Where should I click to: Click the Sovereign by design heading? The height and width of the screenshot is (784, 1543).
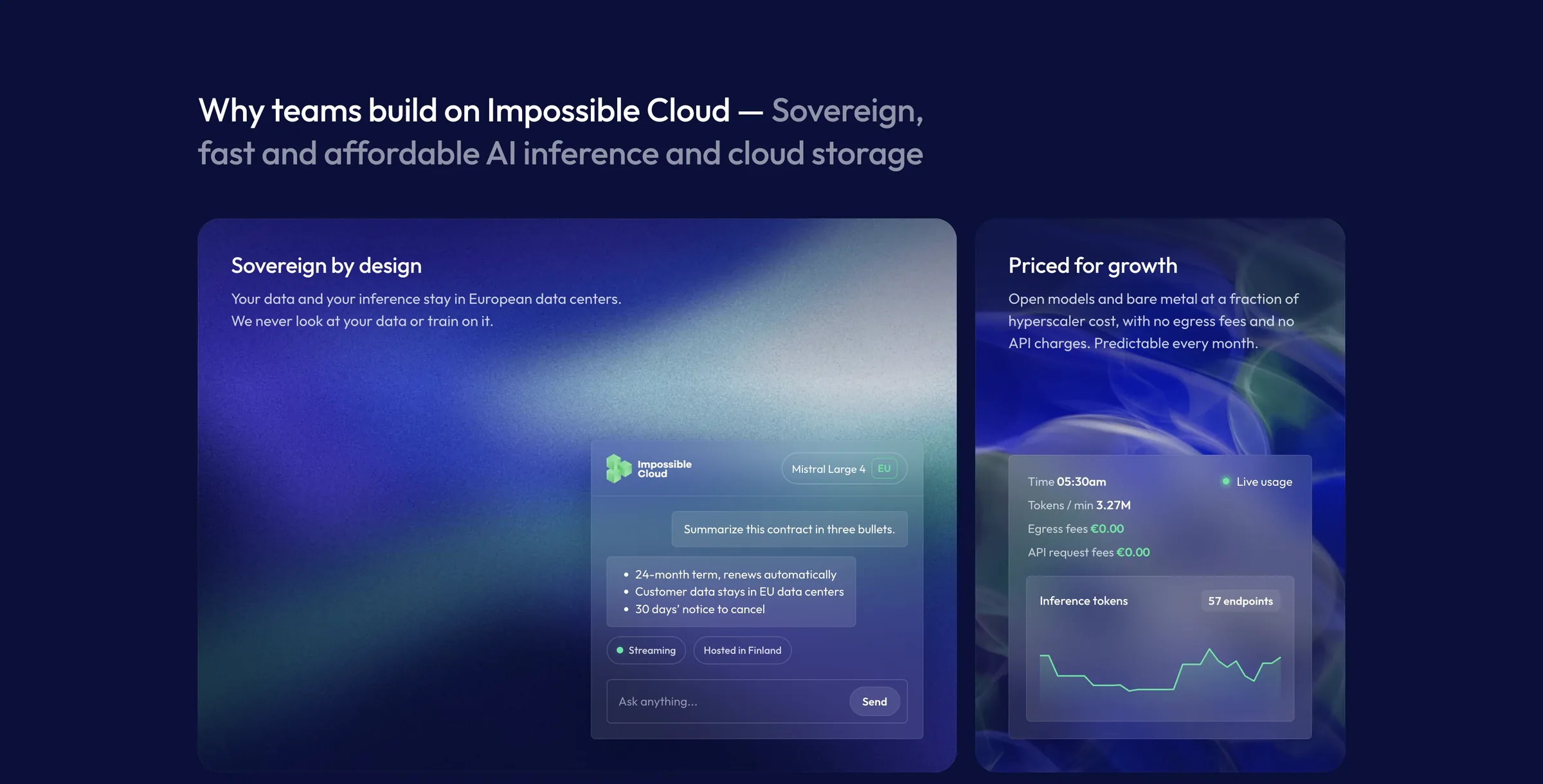[x=327, y=265]
